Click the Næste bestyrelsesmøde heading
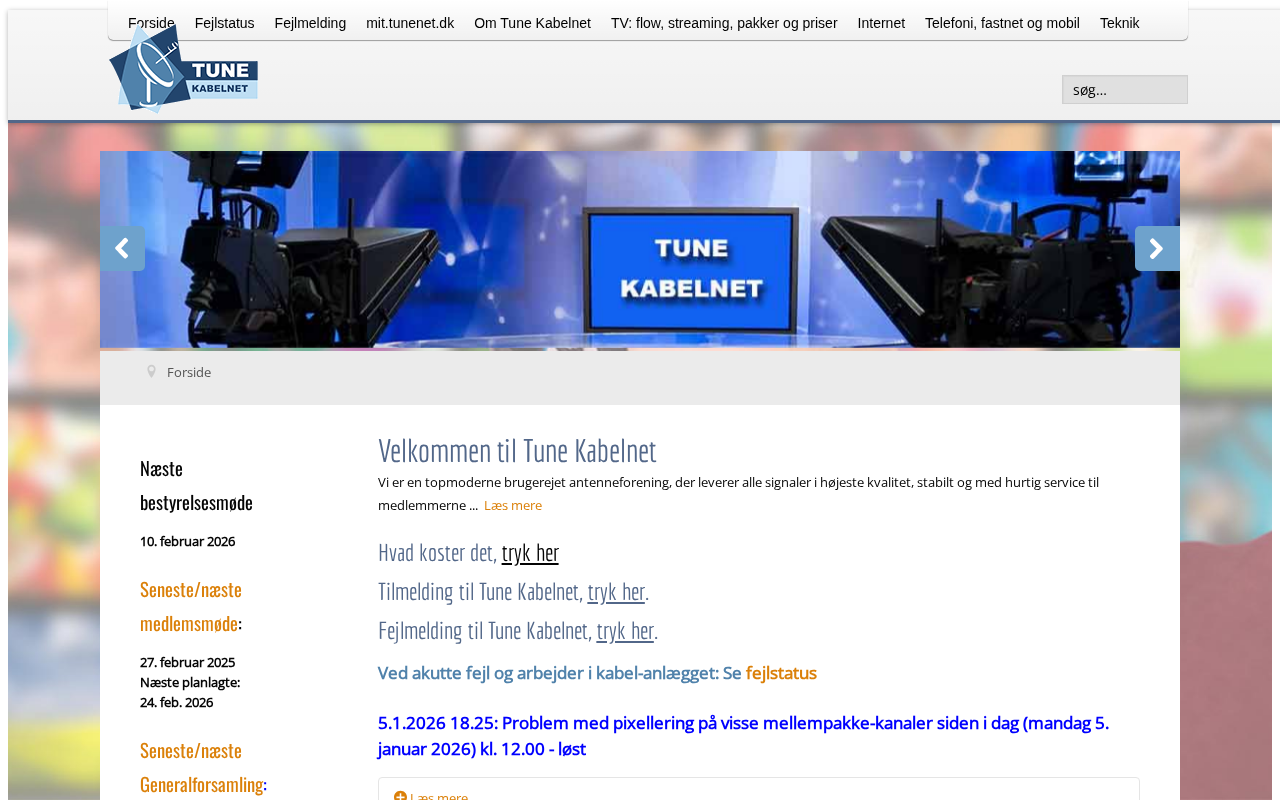This screenshot has height=800, width=1280. pos(196,485)
